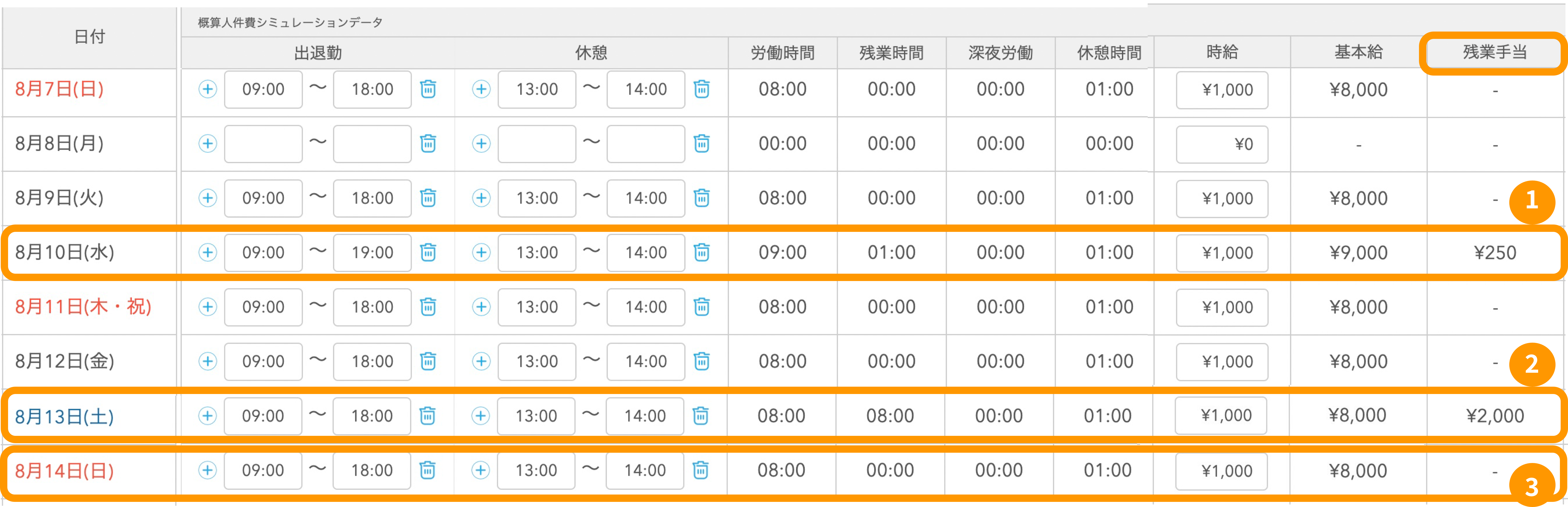The height and width of the screenshot is (507, 1568).
Task: Edit hourly wage ¥1,000 on 8月13日(土)
Action: pos(1221,416)
